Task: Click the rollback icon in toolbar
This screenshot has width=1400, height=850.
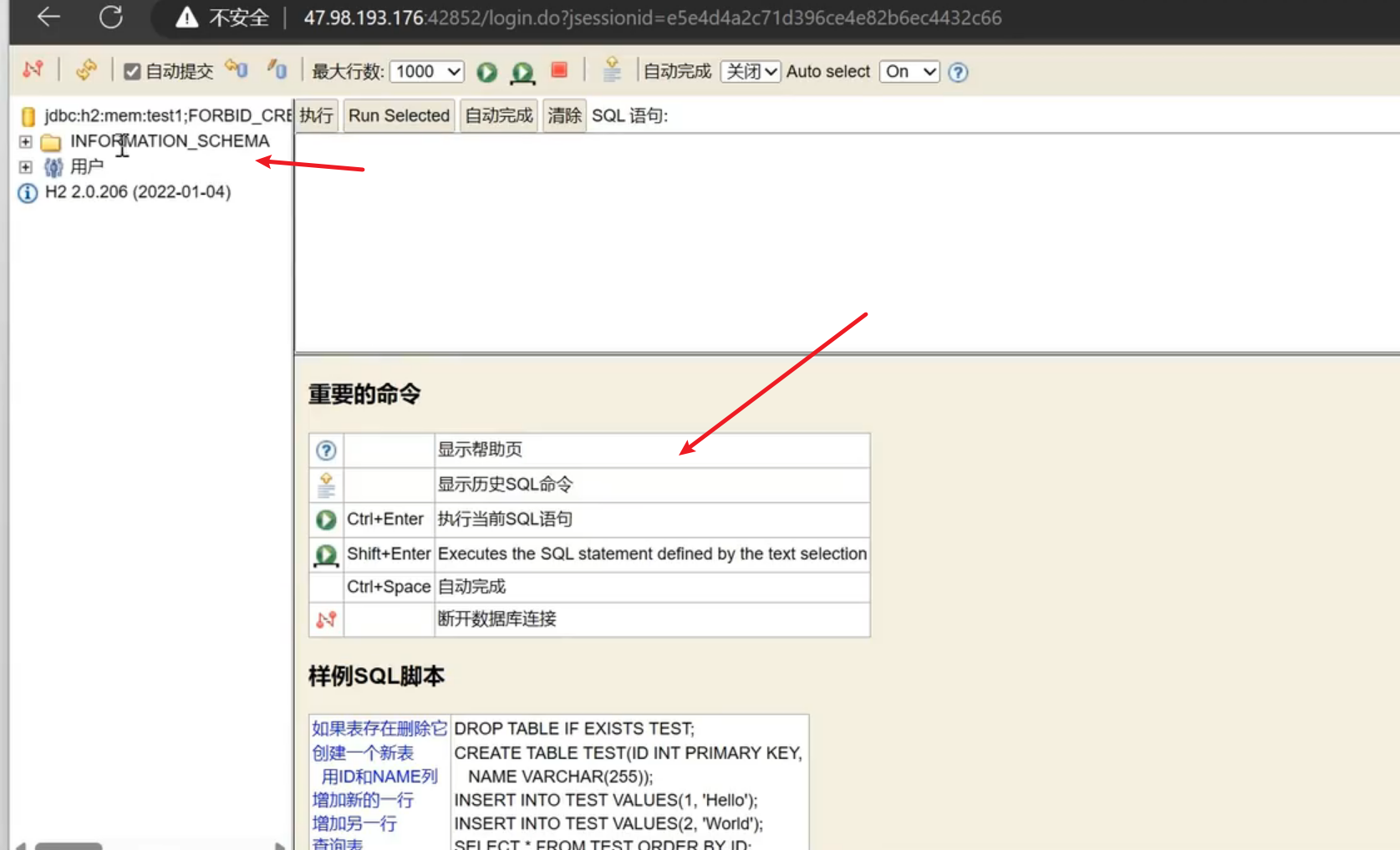Action: (x=237, y=70)
